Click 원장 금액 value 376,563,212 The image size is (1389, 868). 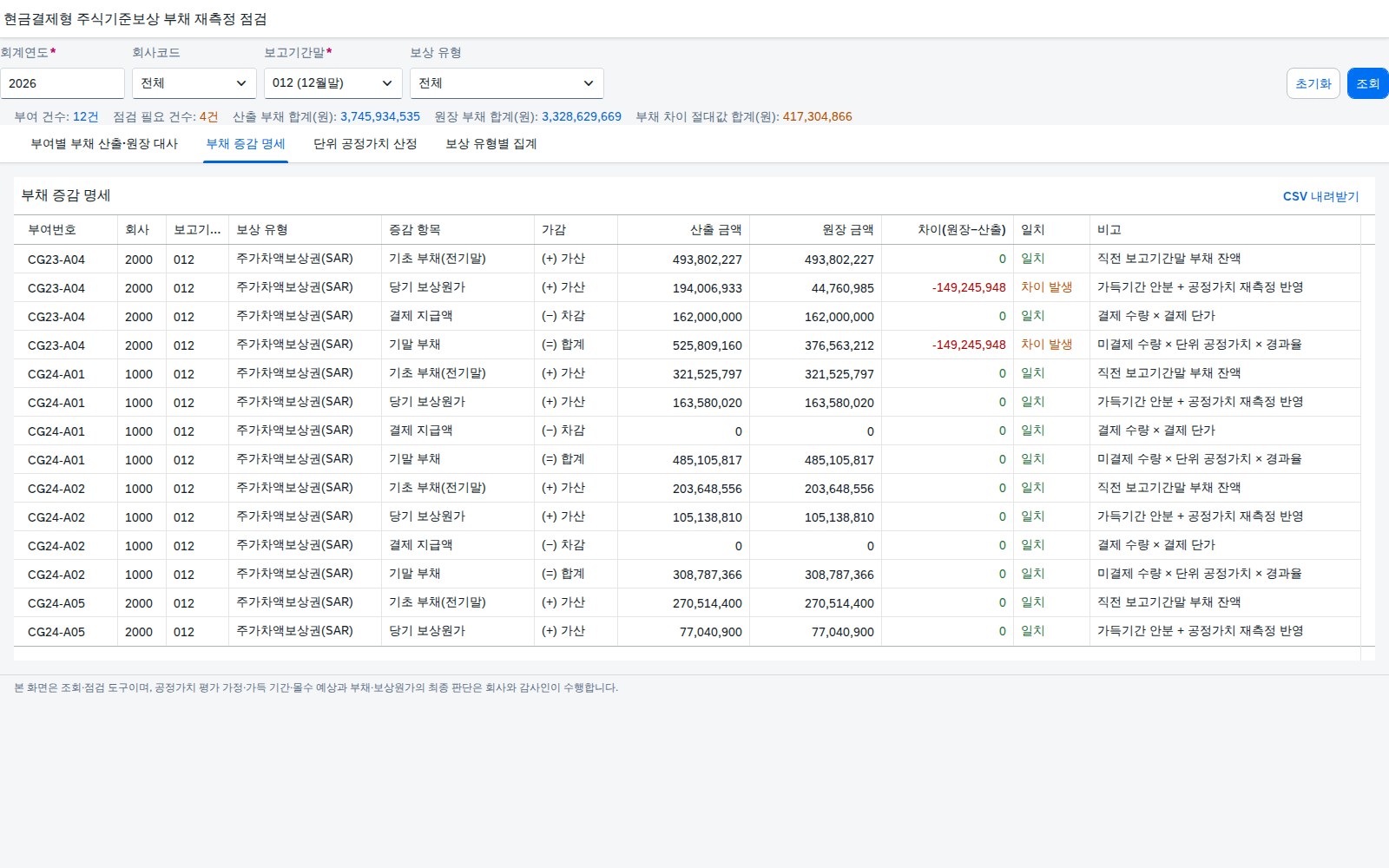839,345
